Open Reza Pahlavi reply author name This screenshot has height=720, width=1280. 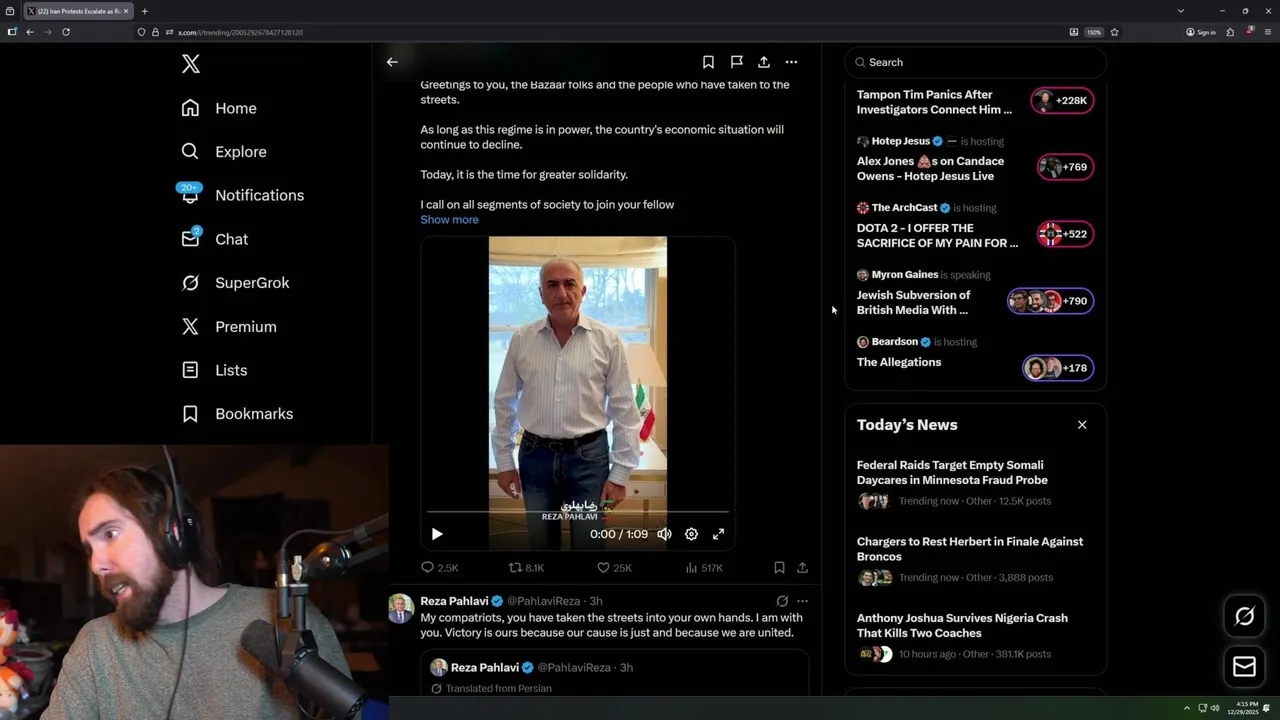coord(454,601)
